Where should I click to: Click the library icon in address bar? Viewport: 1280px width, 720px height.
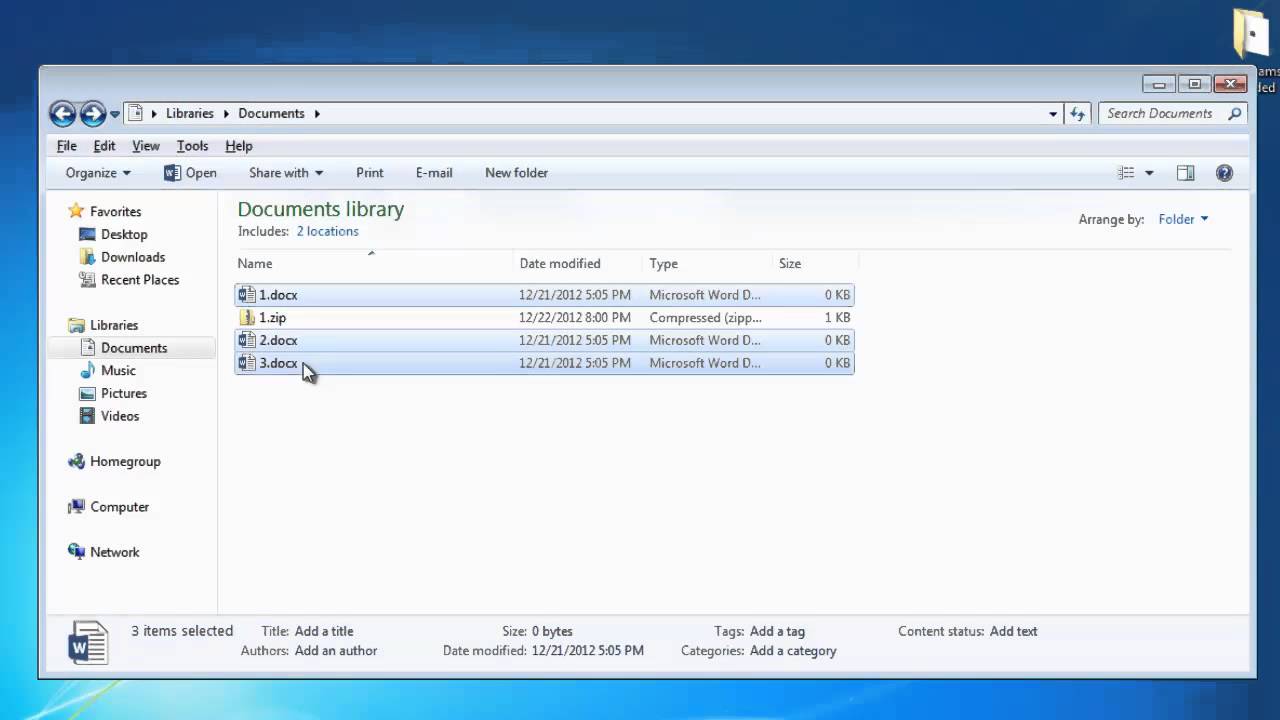point(136,113)
